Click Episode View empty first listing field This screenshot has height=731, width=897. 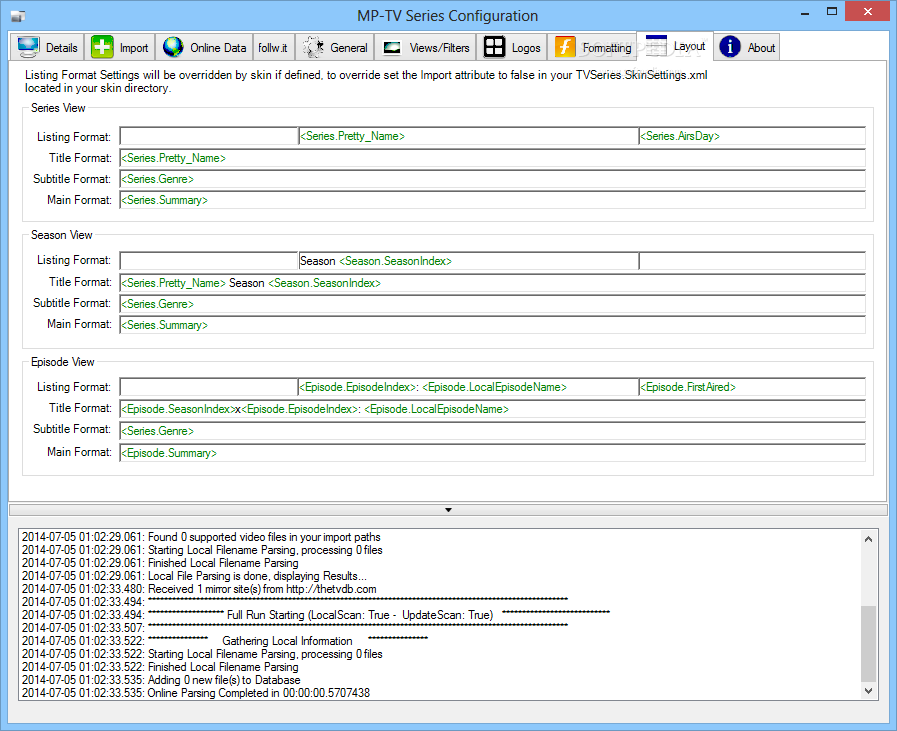tap(209, 387)
